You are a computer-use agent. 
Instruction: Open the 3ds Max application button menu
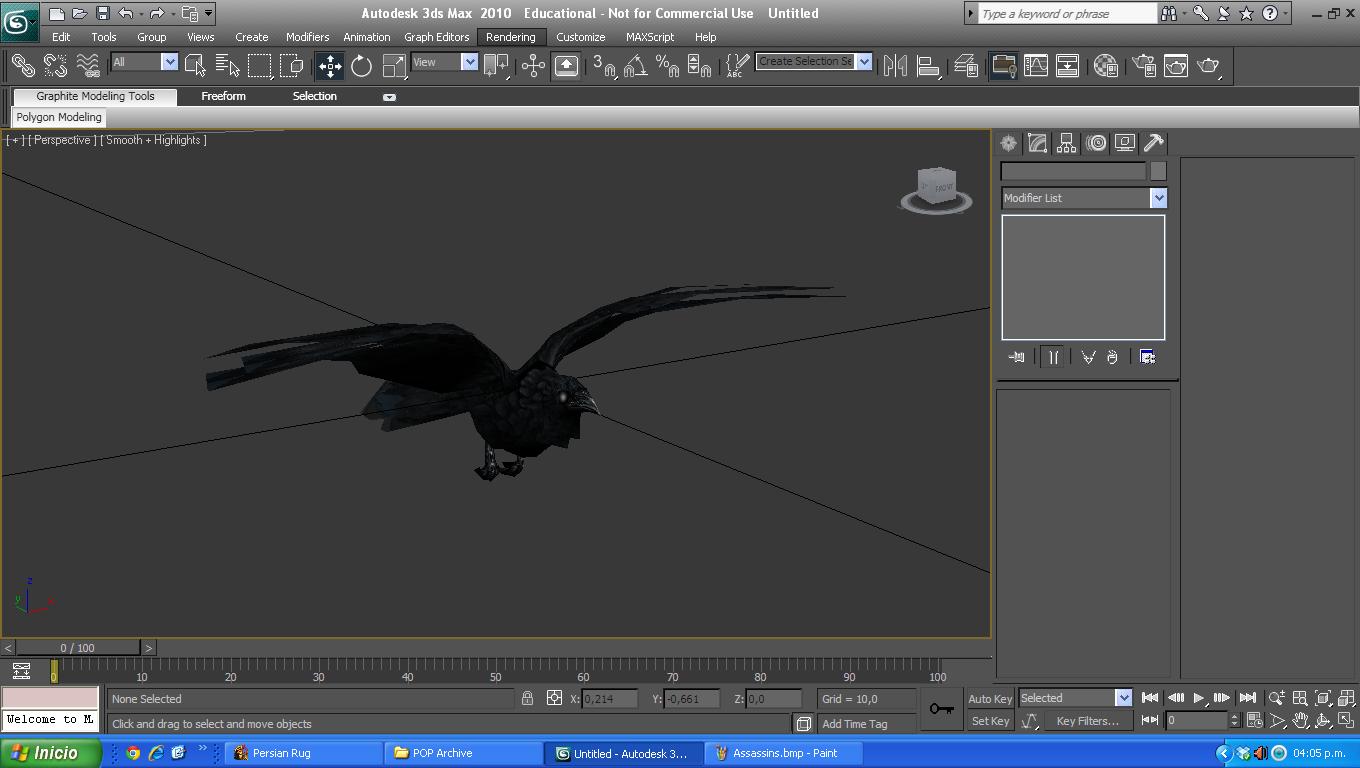click(x=18, y=21)
